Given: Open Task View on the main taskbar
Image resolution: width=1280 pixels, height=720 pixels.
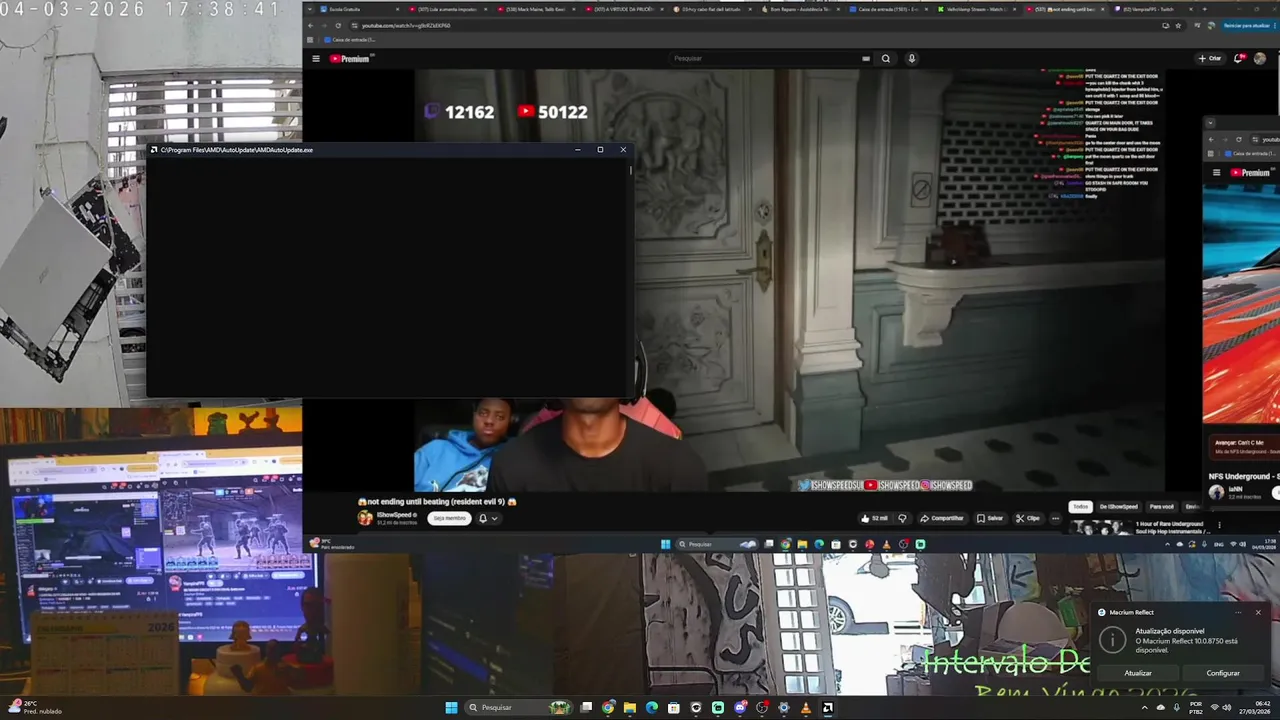Looking at the screenshot, I should pos(587,707).
